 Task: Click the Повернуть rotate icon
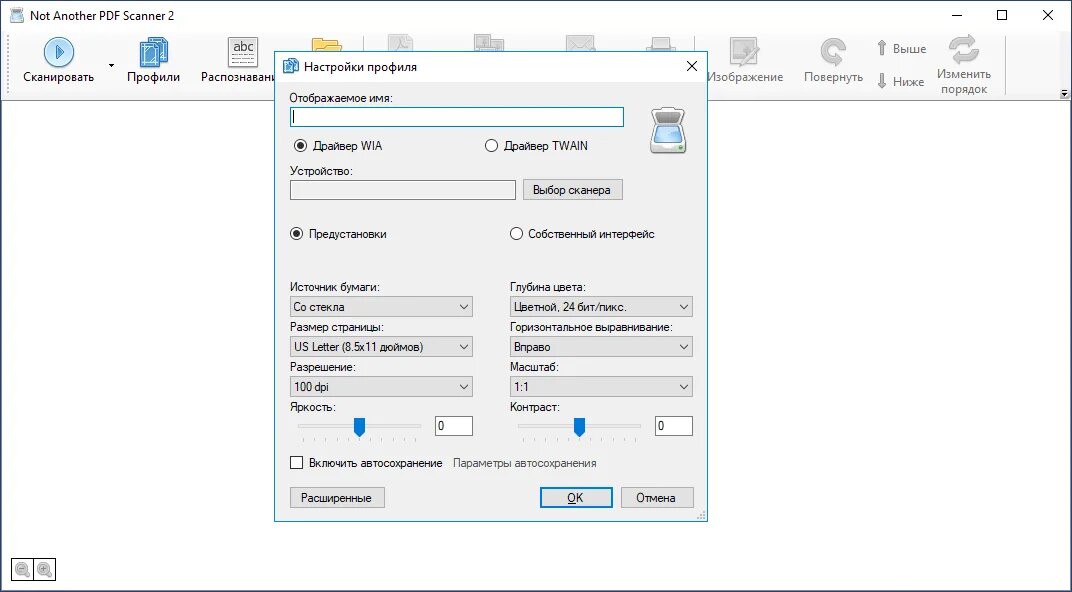click(833, 53)
